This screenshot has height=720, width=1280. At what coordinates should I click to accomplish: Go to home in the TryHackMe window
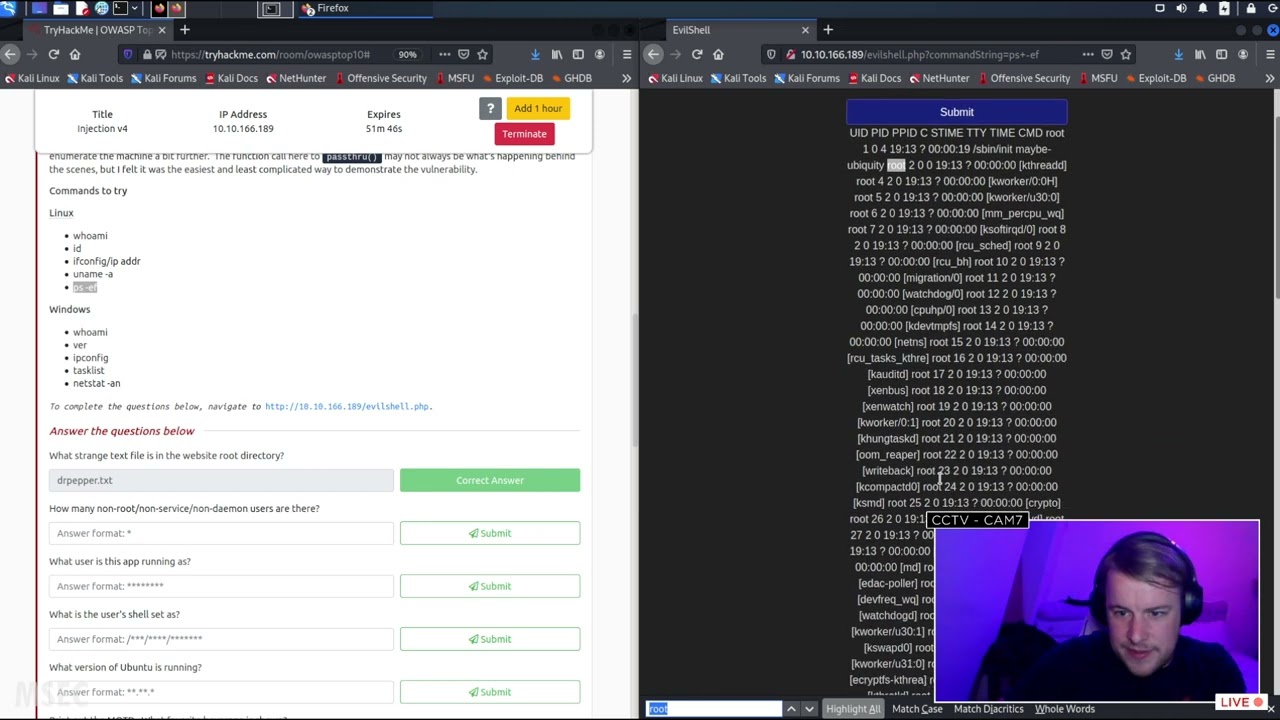coord(75,54)
